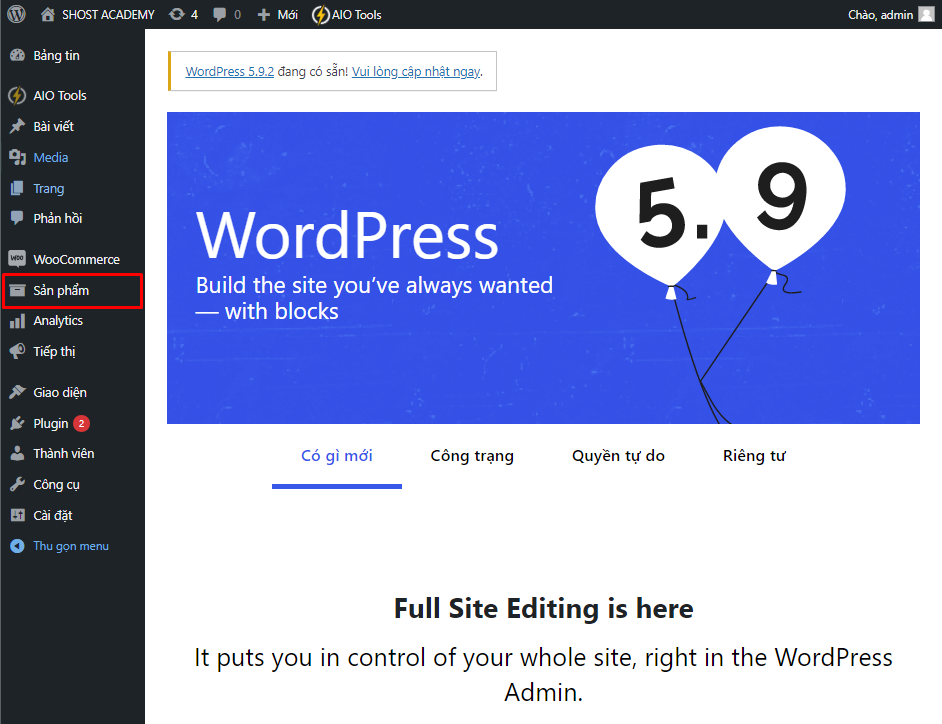Click the WordPress logo in admin bar

point(16,14)
